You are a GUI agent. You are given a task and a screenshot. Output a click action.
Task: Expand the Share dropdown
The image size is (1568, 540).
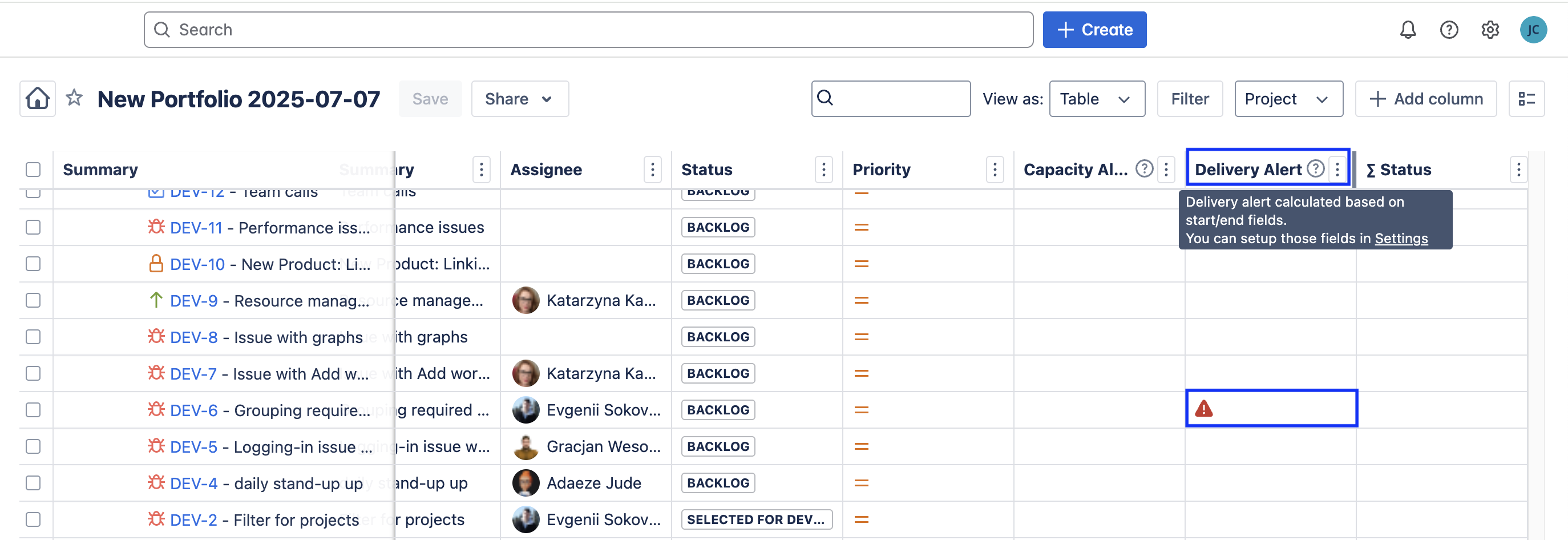(519, 99)
